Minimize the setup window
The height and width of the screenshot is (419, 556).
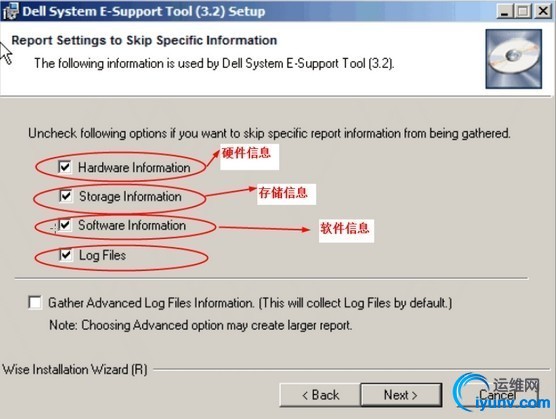[504, 11]
